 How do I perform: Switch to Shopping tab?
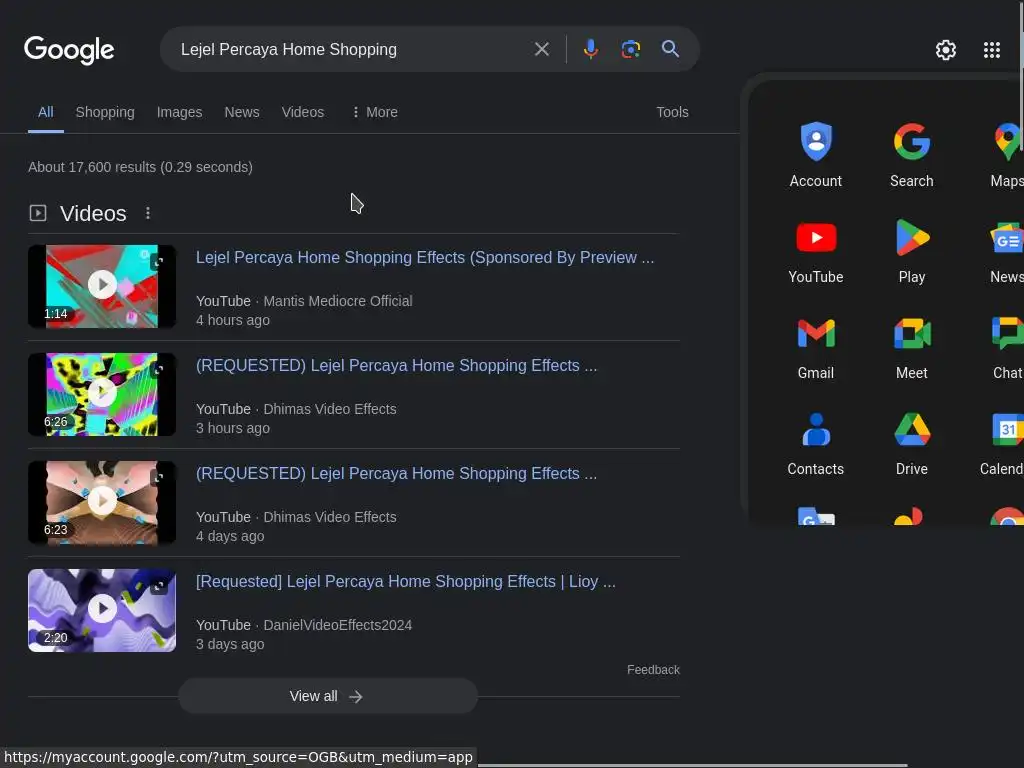[x=105, y=112]
